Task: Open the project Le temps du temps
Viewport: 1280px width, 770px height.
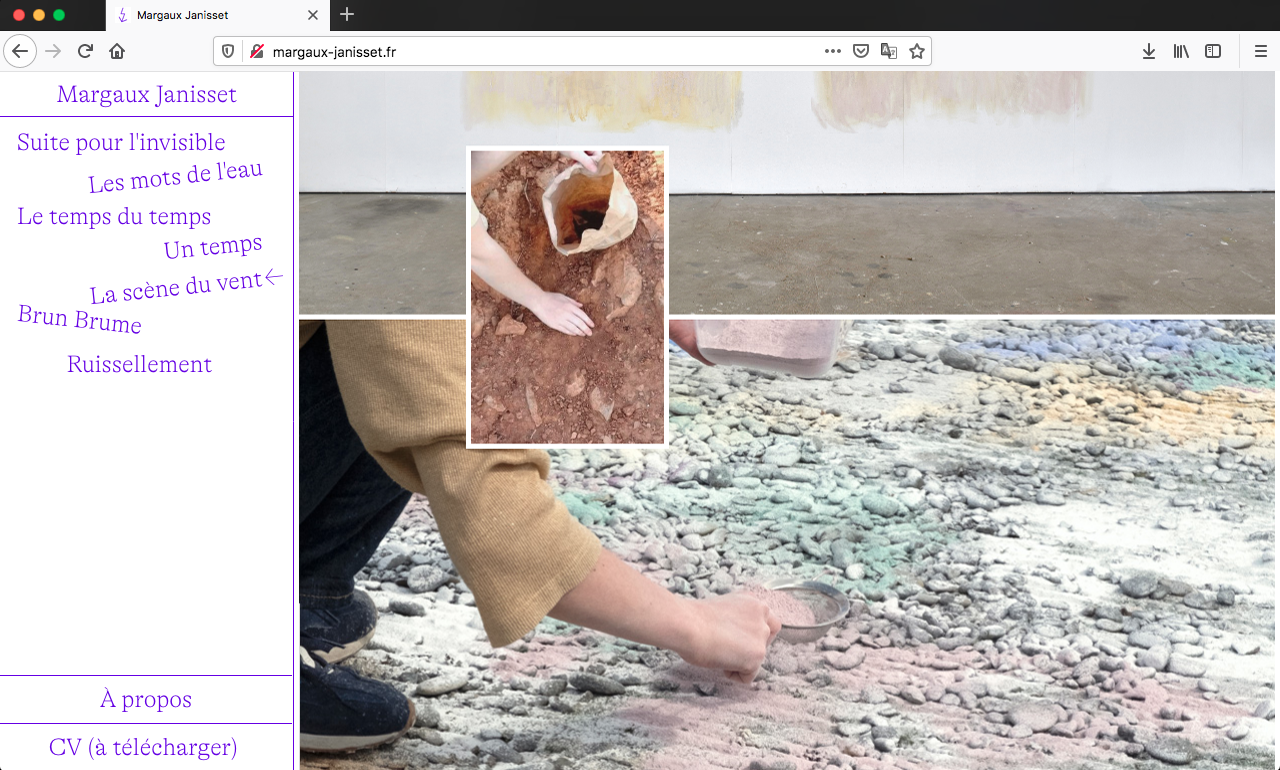Action: click(x=114, y=216)
